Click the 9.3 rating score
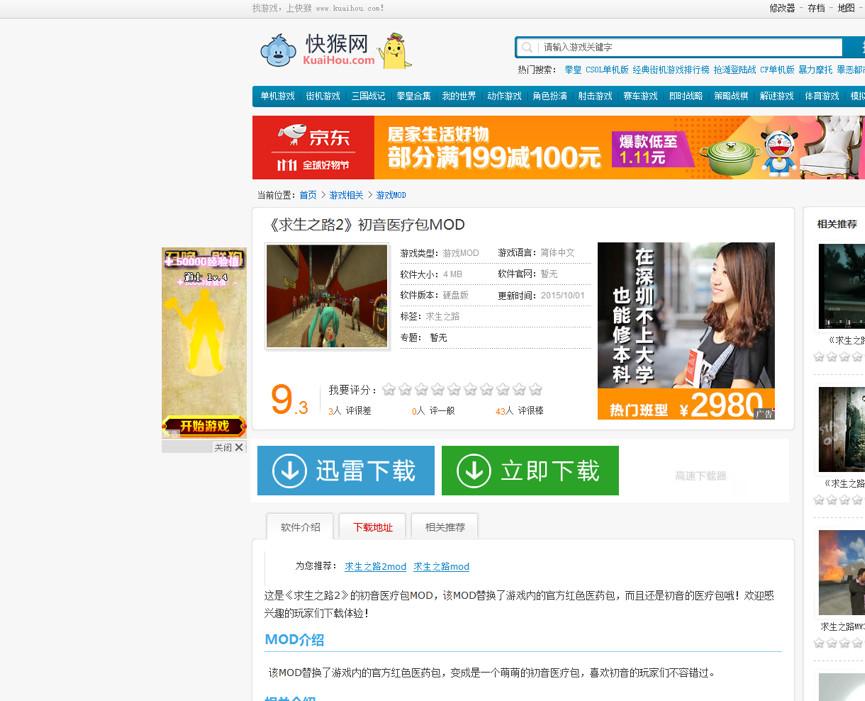The width and height of the screenshot is (865, 701). coord(289,400)
